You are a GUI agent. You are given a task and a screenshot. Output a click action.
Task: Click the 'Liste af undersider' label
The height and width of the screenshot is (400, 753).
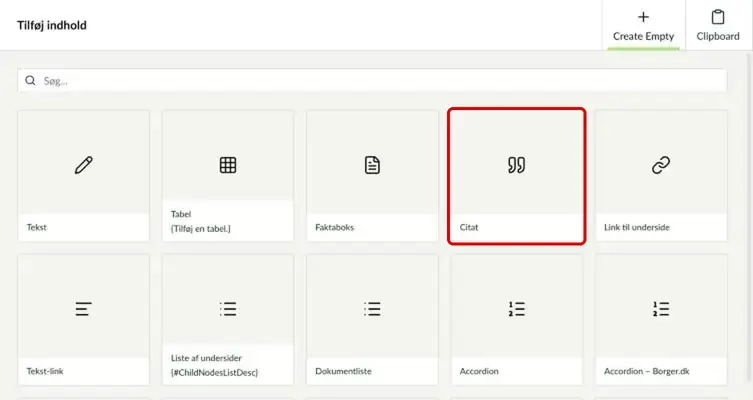[x=206, y=358]
